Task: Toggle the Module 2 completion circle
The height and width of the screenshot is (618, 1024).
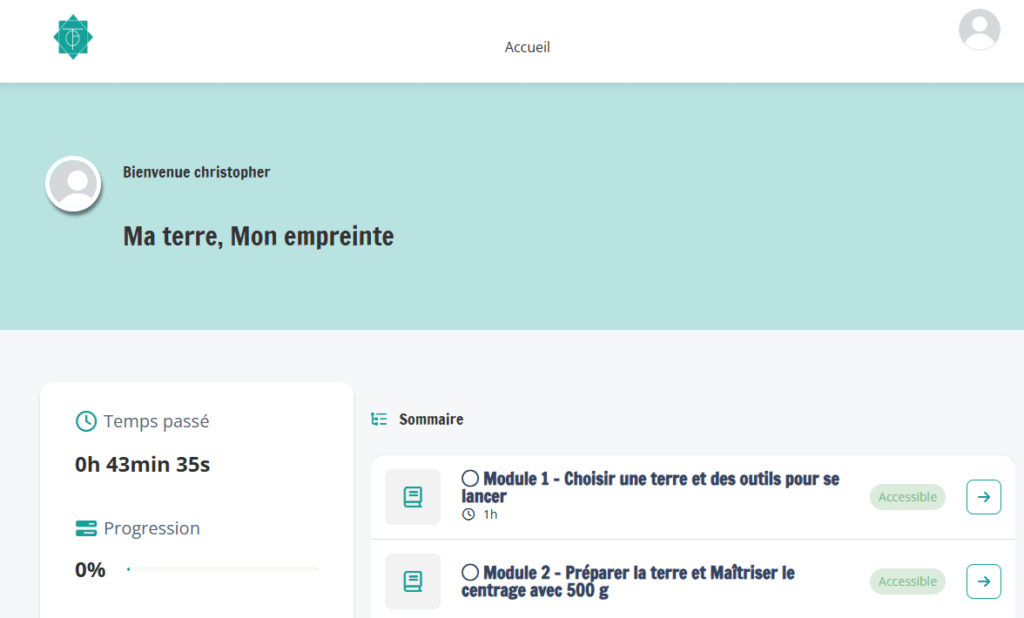Action: click(470, 573)
